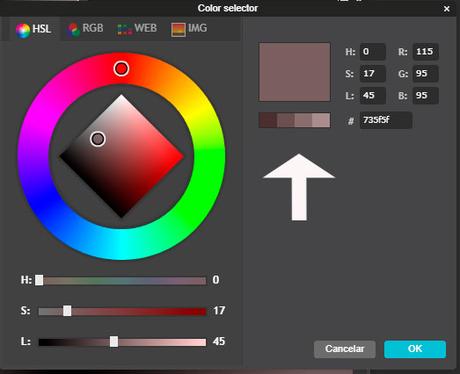The height and width of the screenshot is (374, 460).
Task: Select the second shade in swatch strip
Action: pos(286,120)
